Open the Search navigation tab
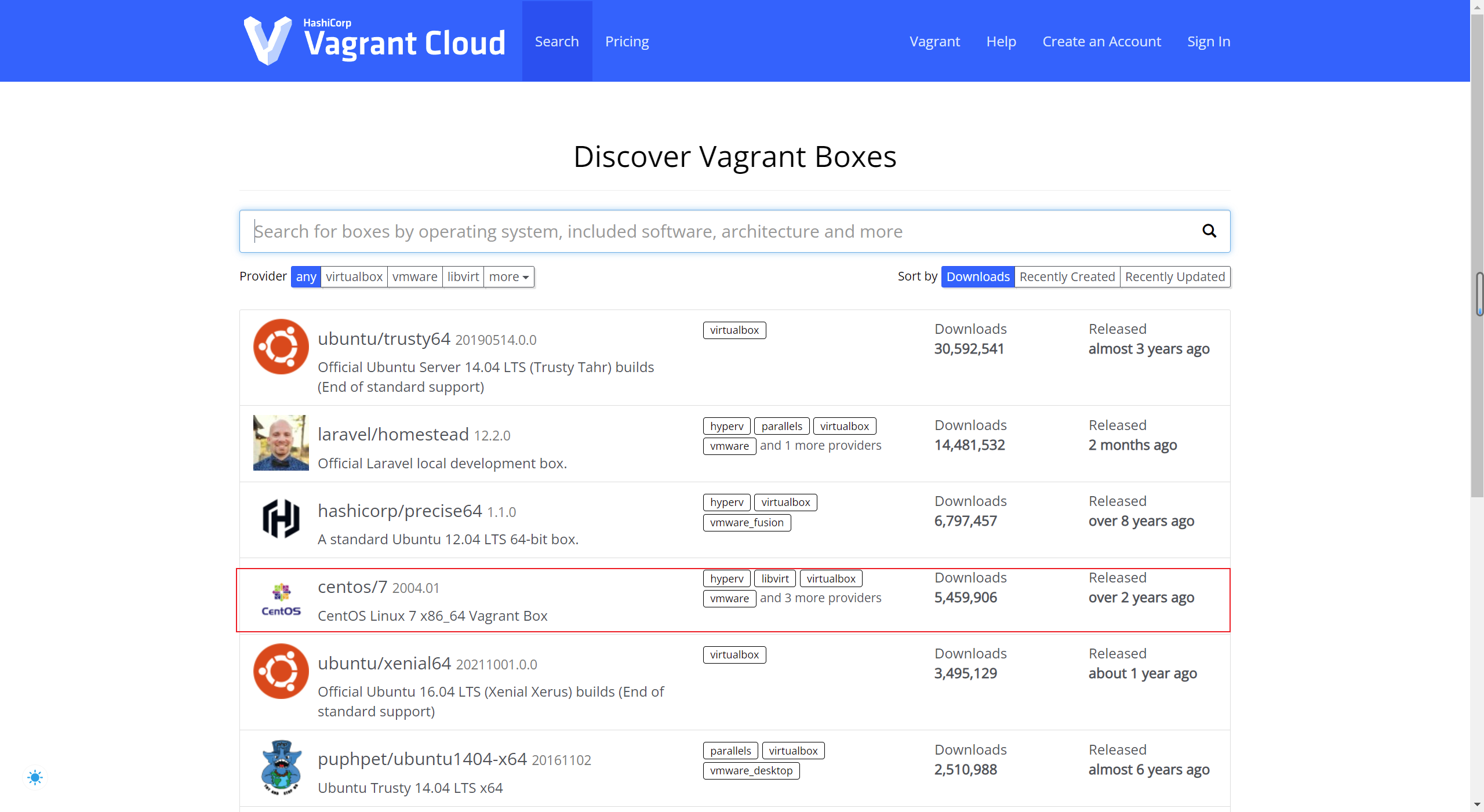1484x812 pixels. 556,41
